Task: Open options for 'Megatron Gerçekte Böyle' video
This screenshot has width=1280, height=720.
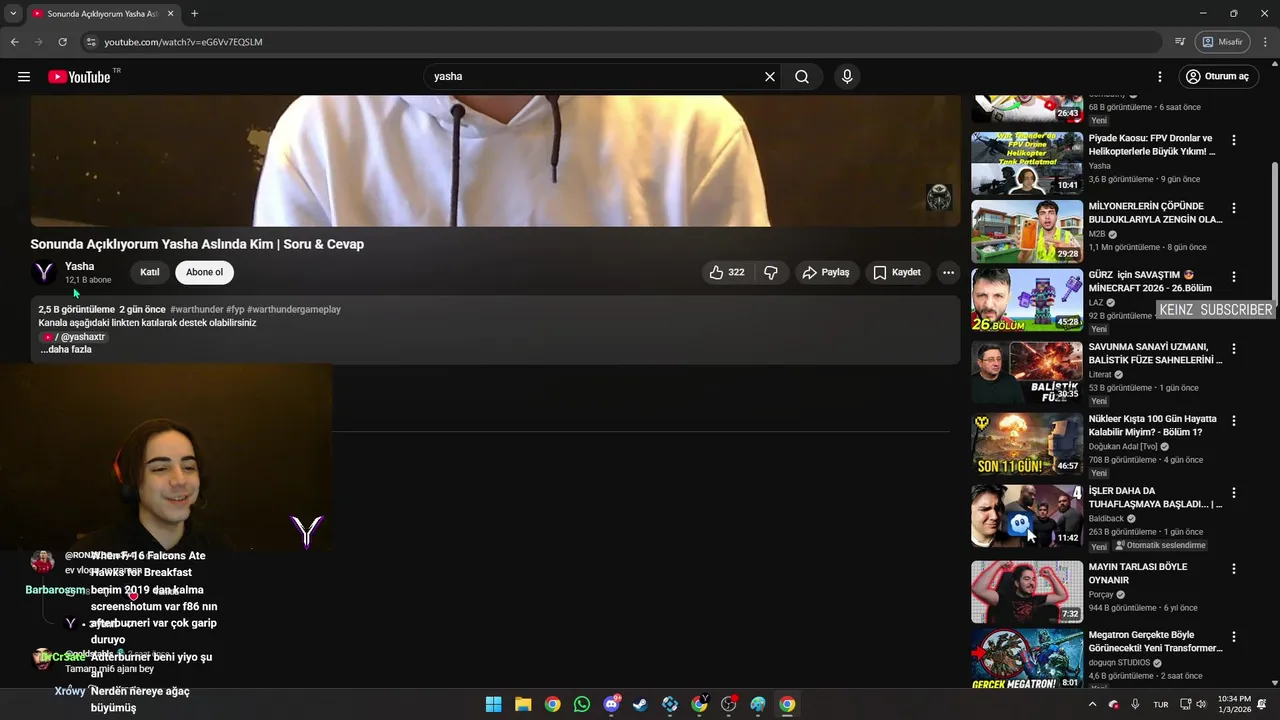Action: click(1234, 637)
